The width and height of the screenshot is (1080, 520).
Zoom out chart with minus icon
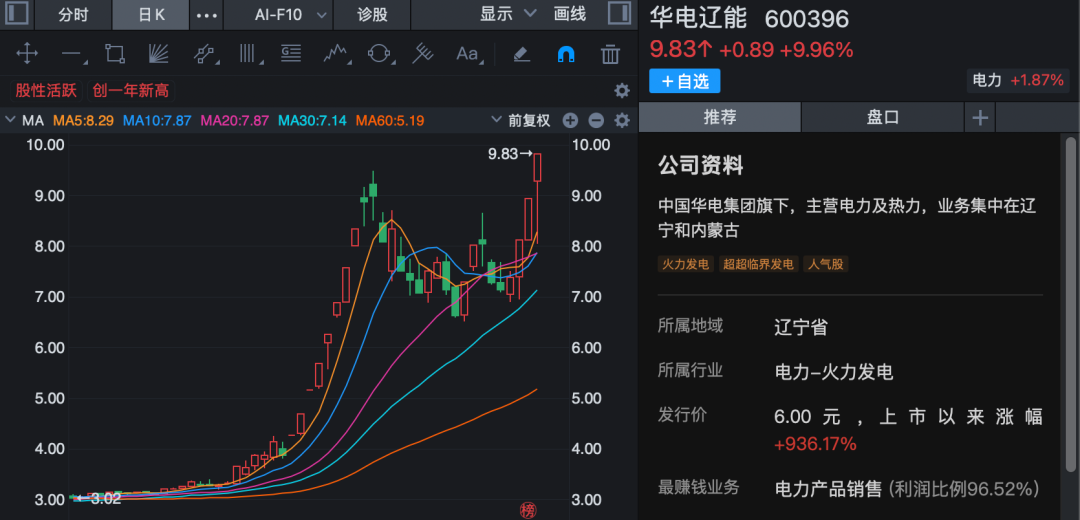pos(596,121)
